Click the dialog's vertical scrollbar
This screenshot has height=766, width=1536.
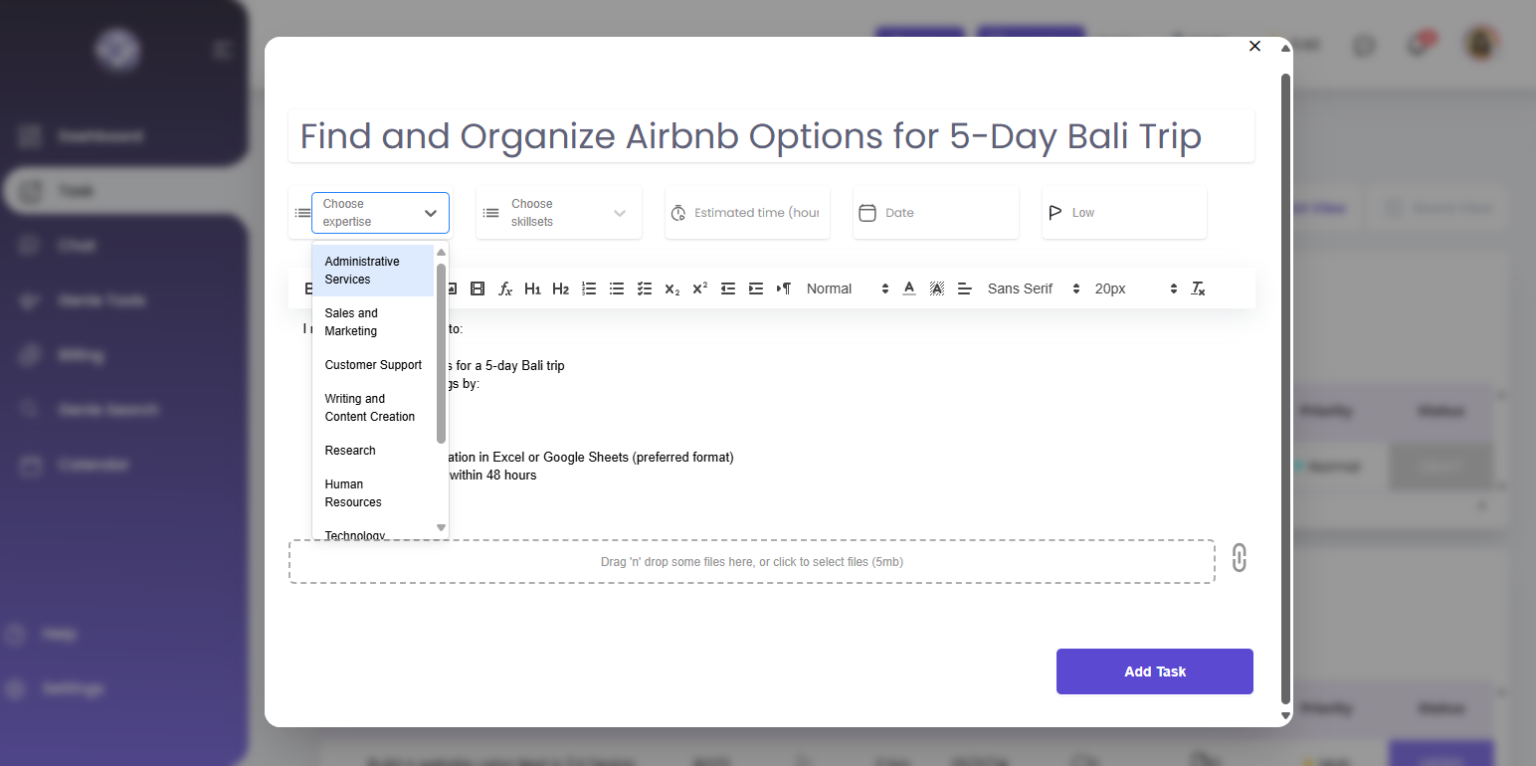click(x=1286, y=388)
